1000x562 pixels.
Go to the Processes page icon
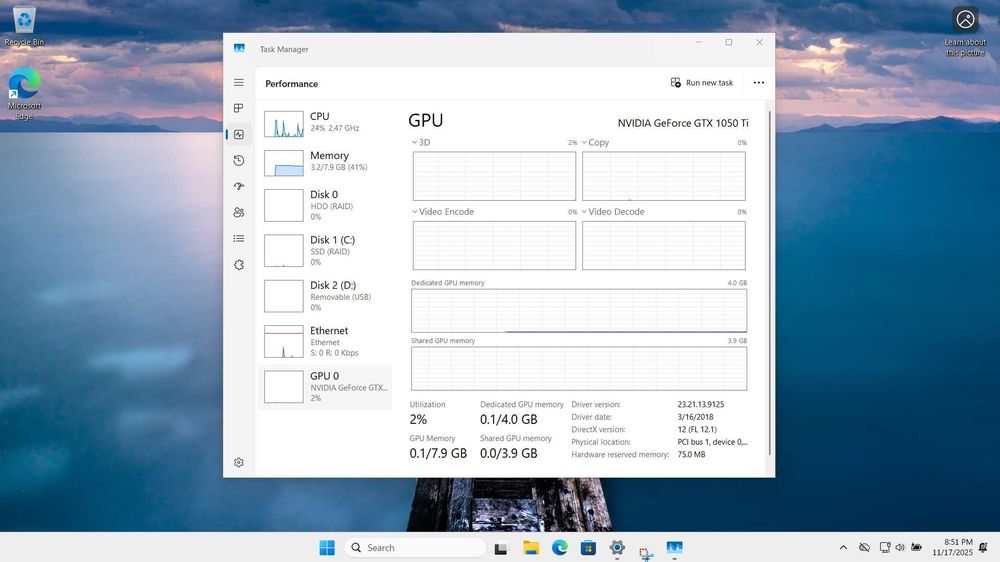[239, 108]
